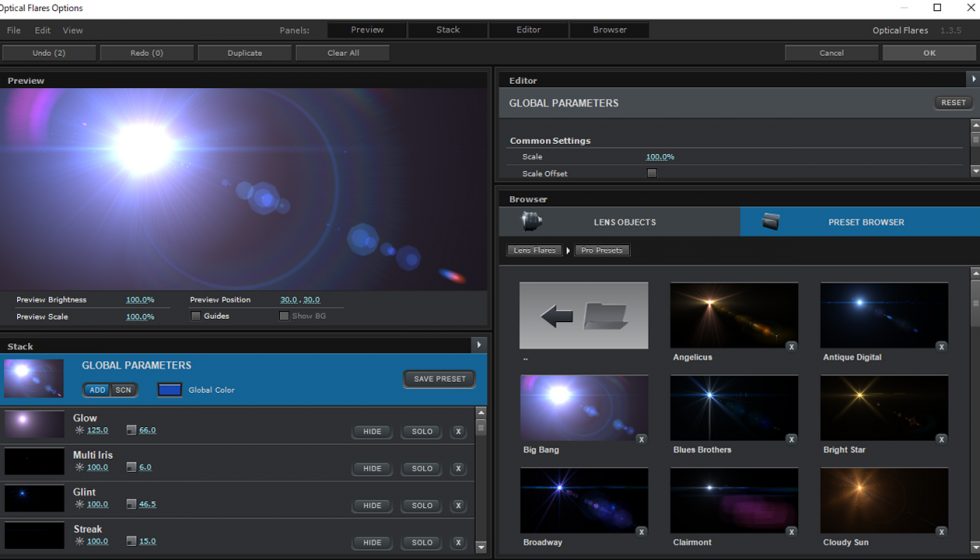
Task: Toggle the Scale Offset checkbox
Action: click(652, 173)
